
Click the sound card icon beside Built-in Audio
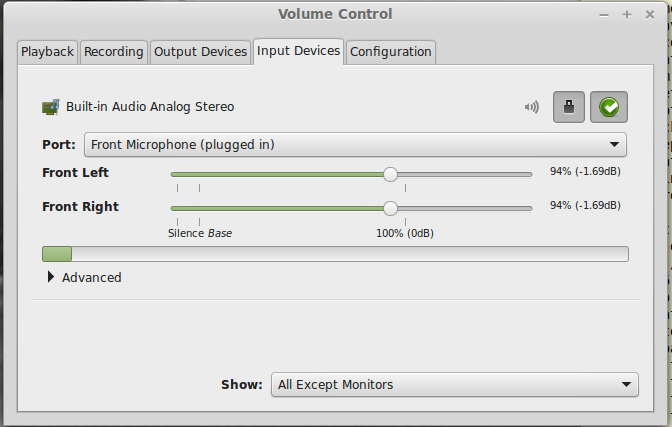(51, 107)
